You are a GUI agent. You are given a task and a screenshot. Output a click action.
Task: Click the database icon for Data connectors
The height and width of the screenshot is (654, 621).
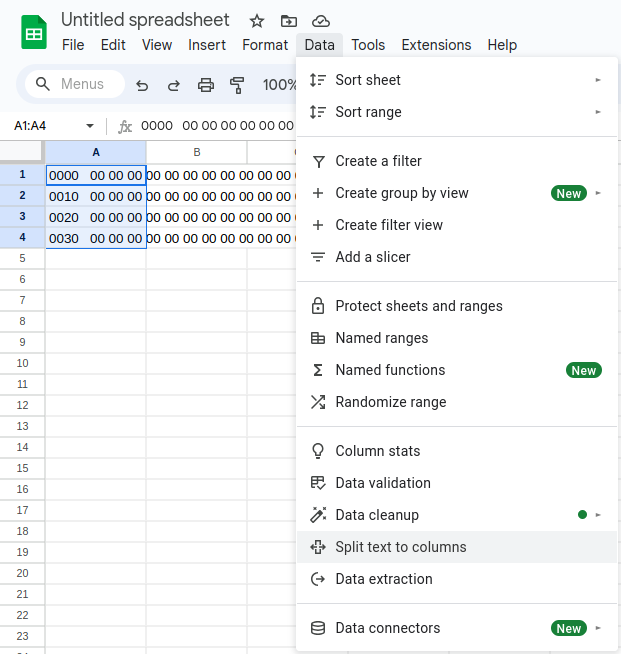pos(318,628)
